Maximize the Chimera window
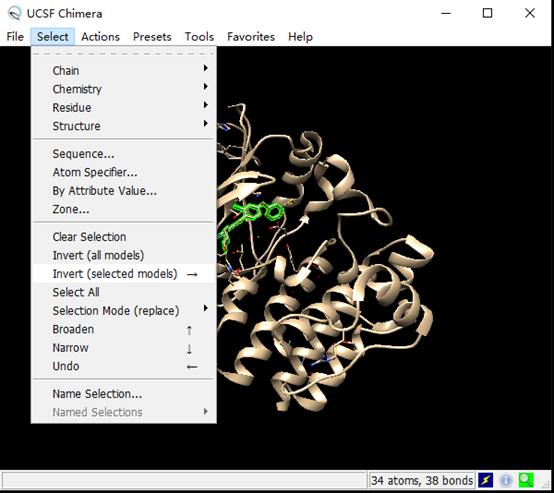This screenshot has height=493, width=554. pos(488,13)
